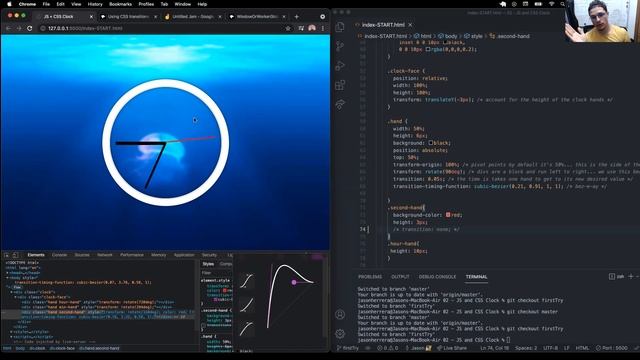Screen dimensions: 640x360
Task: Open the VS Code Explorer icon
Action: tap(340, 27)
